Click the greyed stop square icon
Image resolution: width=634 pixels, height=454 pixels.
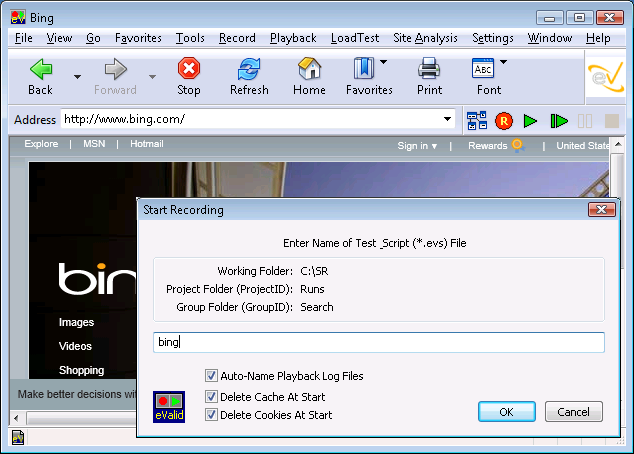612,121
